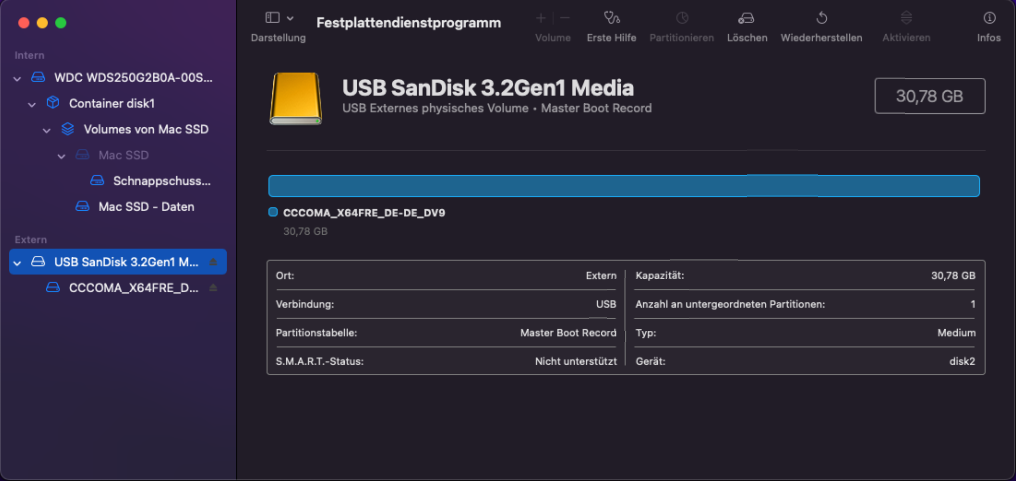Click the Mac SSD - Daten drive icon
Viewport: 1016px width, 481px height.
point(82,207)
